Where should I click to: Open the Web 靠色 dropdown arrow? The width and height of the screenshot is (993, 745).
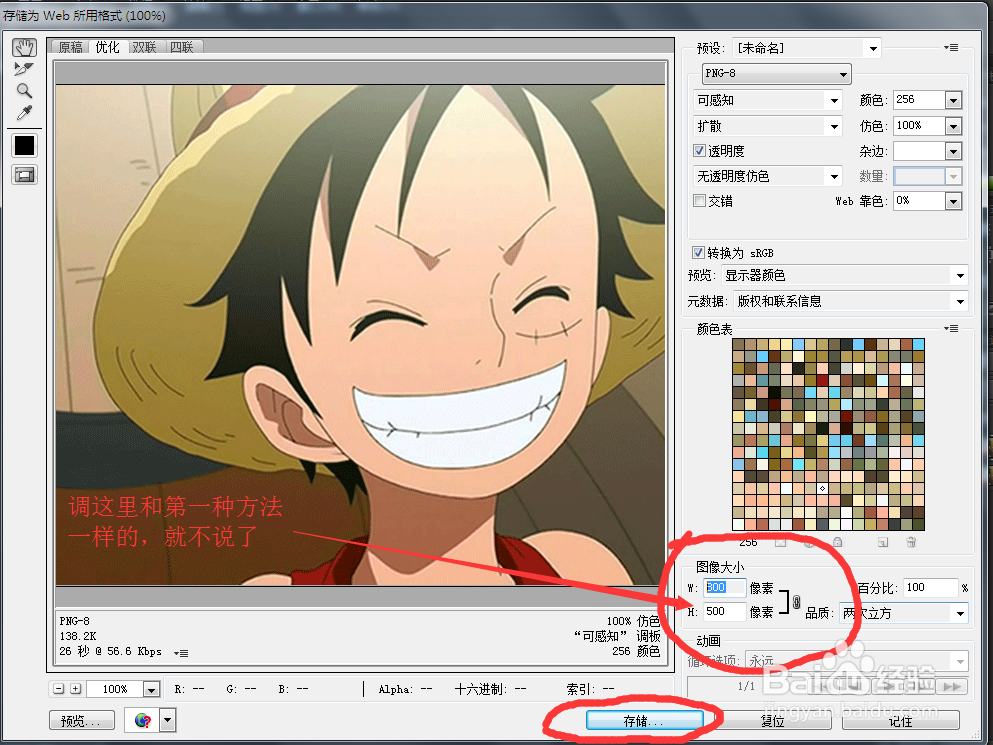pyautogui.click(x=953, y=201)
